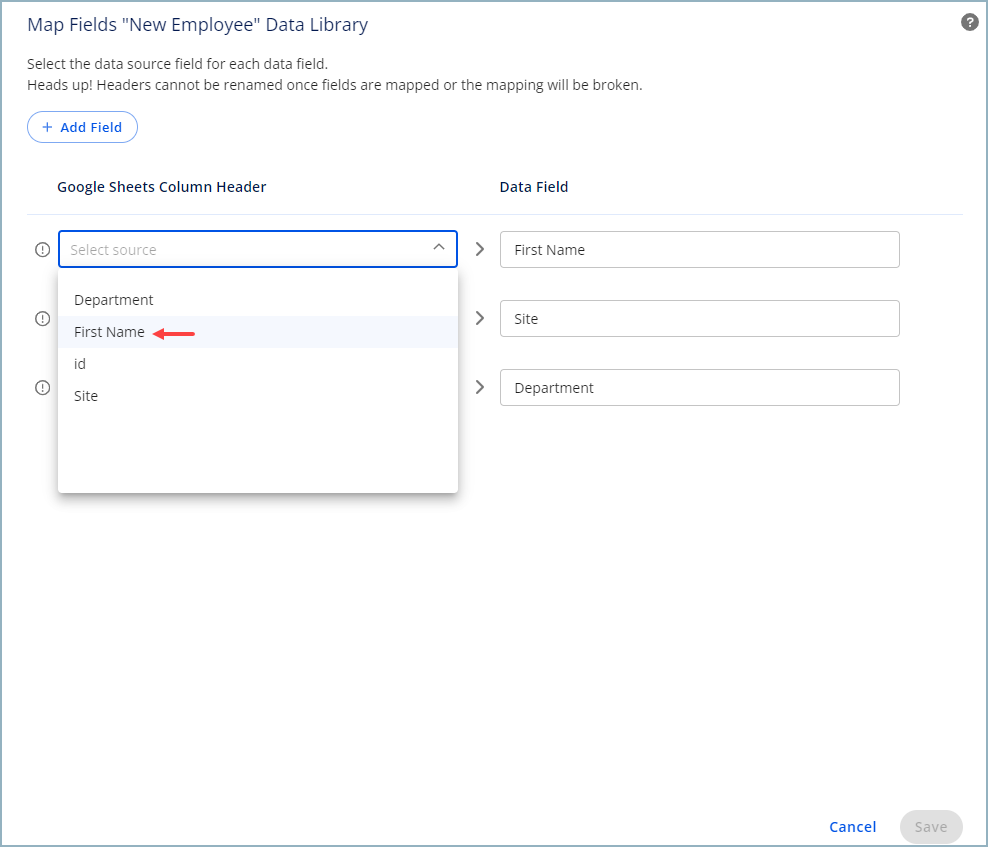This screenshot has height=847, width=988.
Task: Choose id from the source list
Action: pos(258,364)
